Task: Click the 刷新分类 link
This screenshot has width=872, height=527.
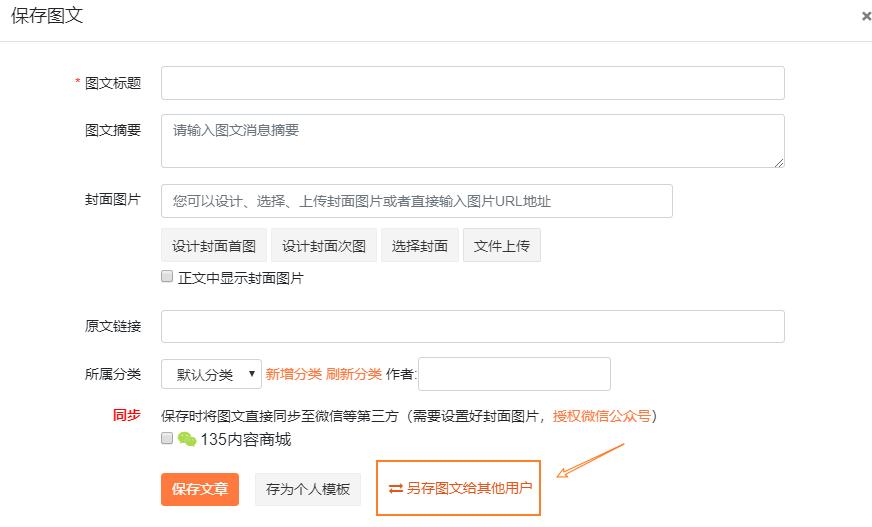Action: (354, 374)
